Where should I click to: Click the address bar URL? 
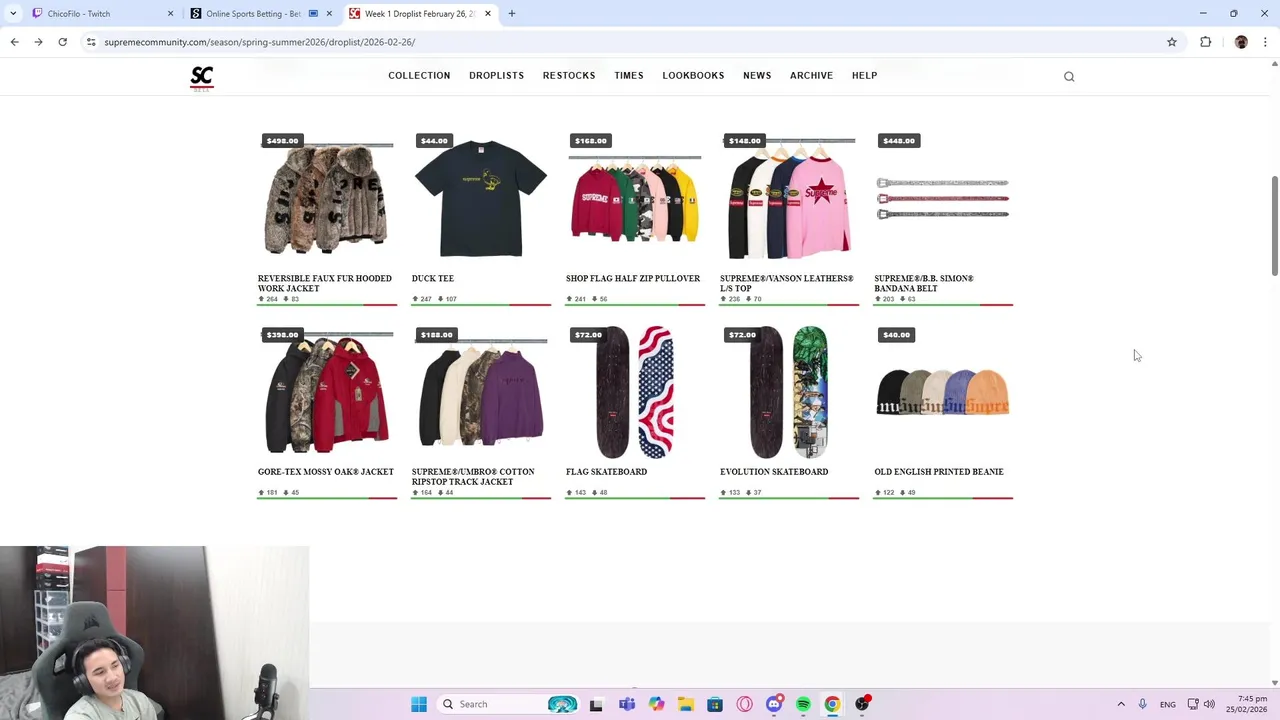pyautogui.click(x=259, y=42)
